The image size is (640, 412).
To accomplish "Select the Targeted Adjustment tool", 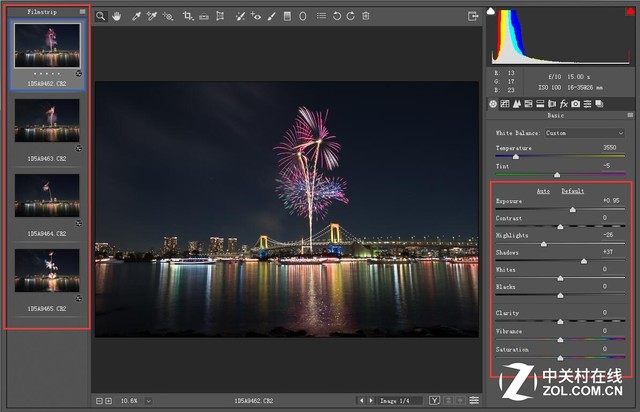I will tap(168, 16).
